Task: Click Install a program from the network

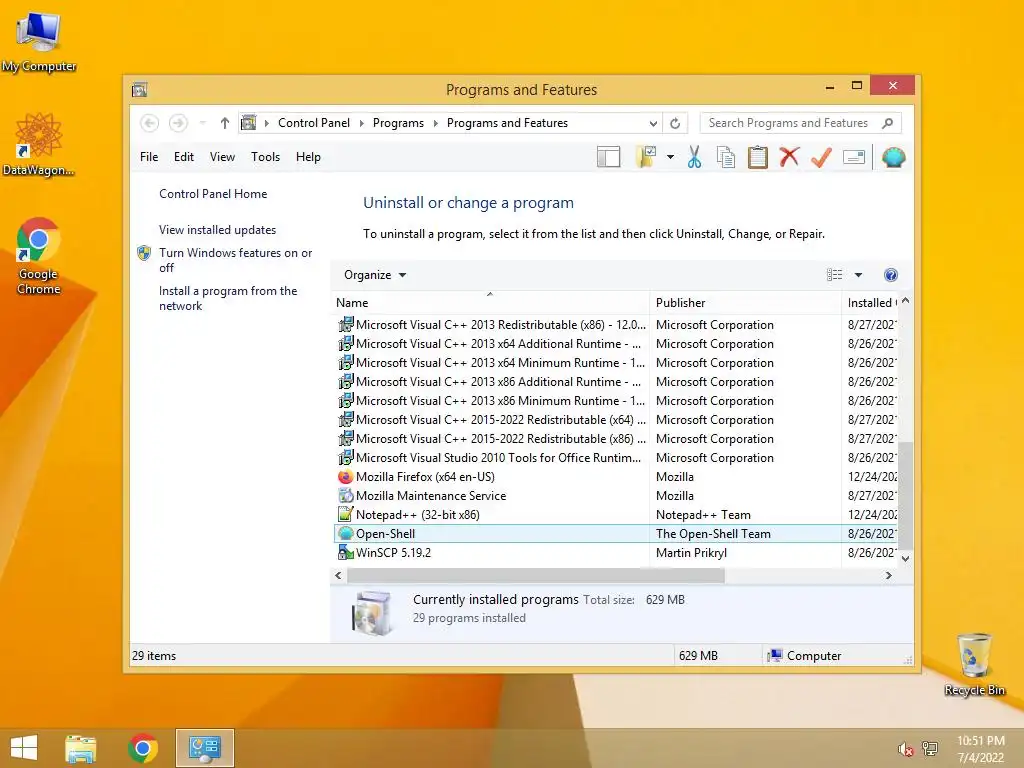Action: (x=227, y=298)
